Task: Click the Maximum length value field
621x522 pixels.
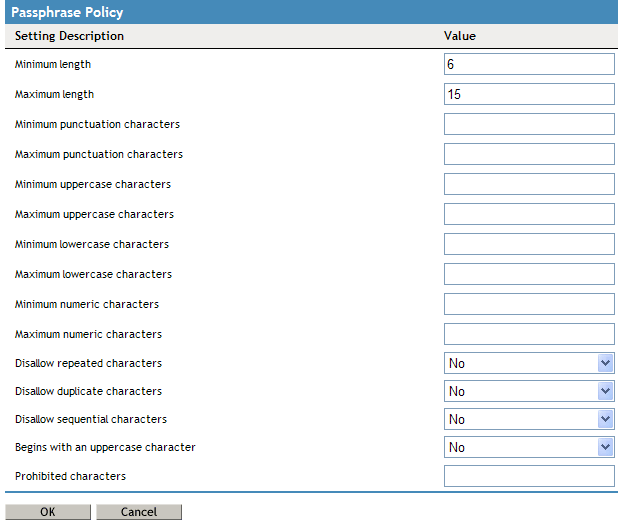Action: (x=529, y=94)
